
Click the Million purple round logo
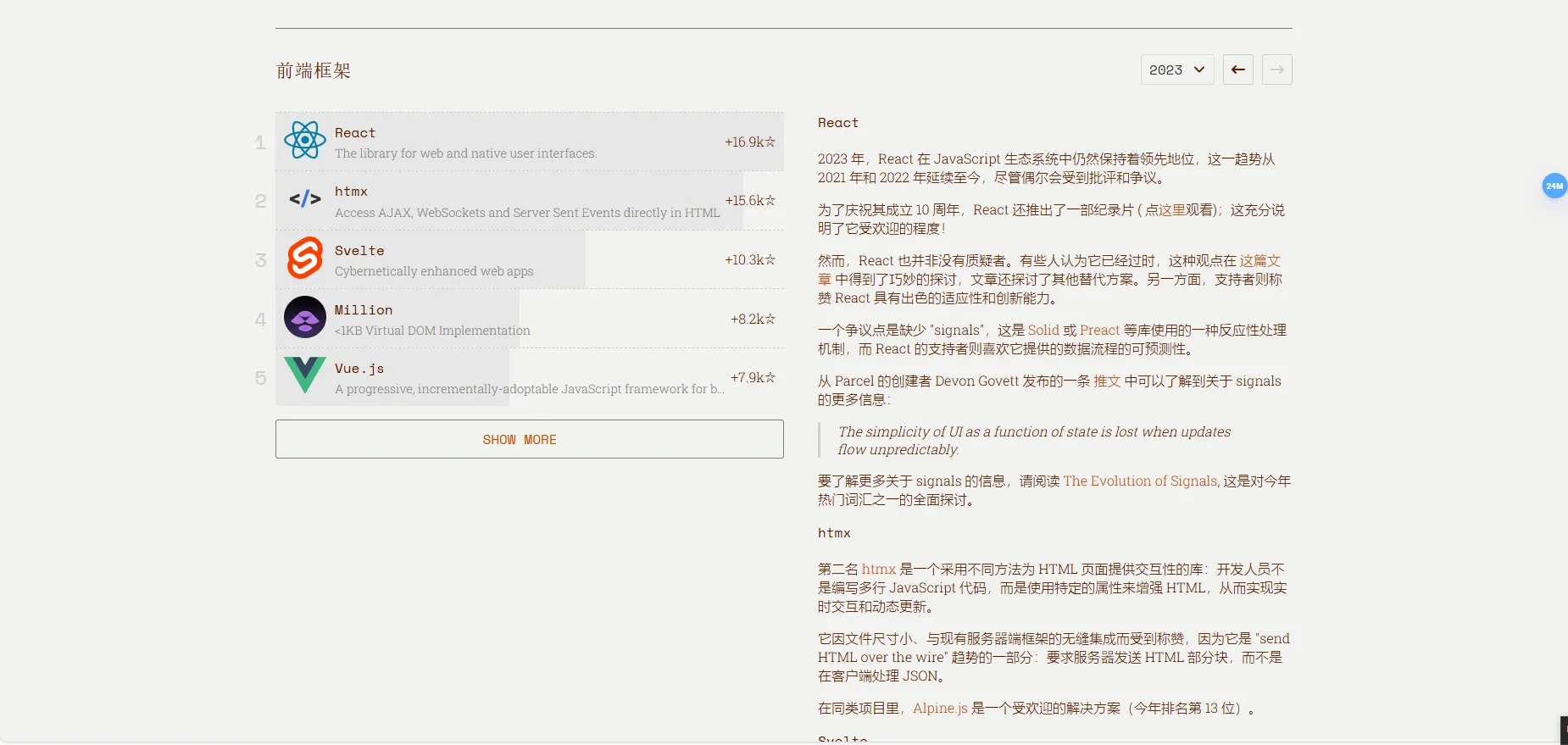click(x=305, y=318)
